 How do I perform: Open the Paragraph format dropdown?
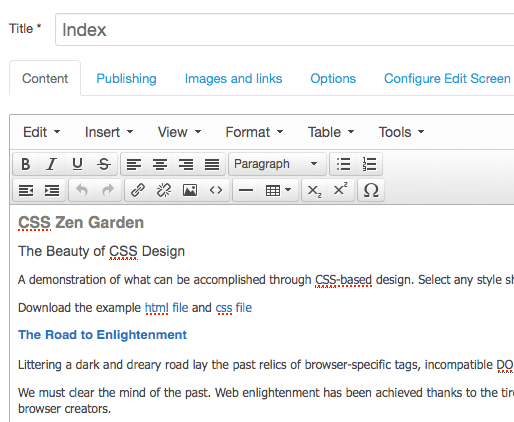[x=277, y=164]
